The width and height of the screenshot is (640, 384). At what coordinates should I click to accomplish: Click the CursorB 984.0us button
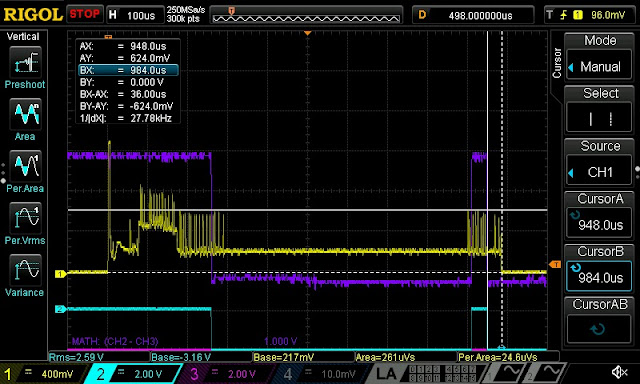[x=599, y=277]
